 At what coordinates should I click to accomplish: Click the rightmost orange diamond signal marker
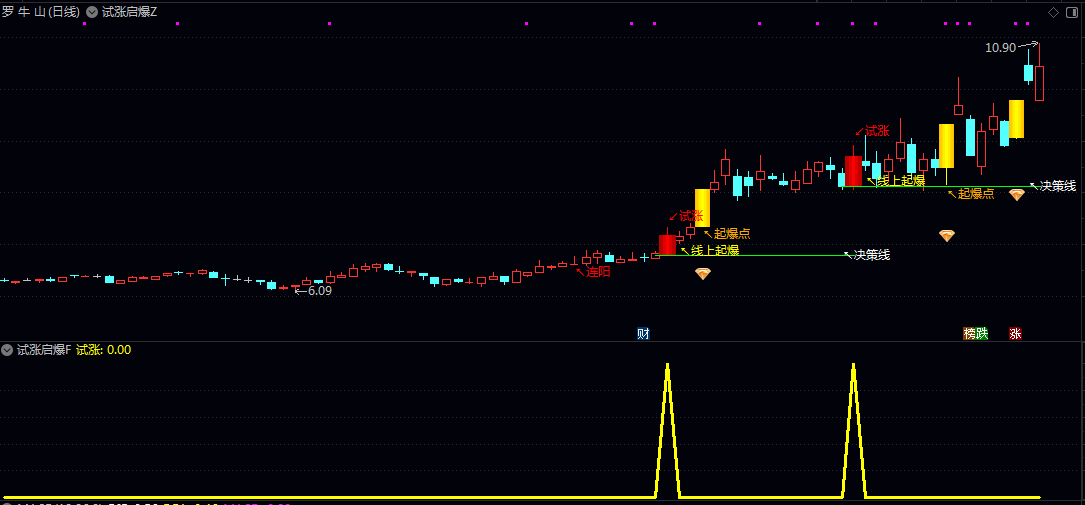tap(1016, 195)
